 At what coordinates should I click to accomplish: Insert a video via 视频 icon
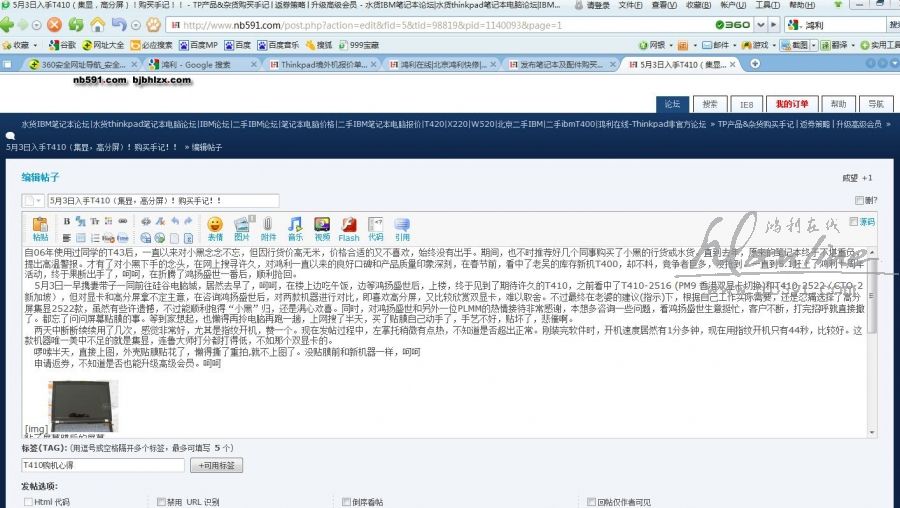[x=322, y=228]
